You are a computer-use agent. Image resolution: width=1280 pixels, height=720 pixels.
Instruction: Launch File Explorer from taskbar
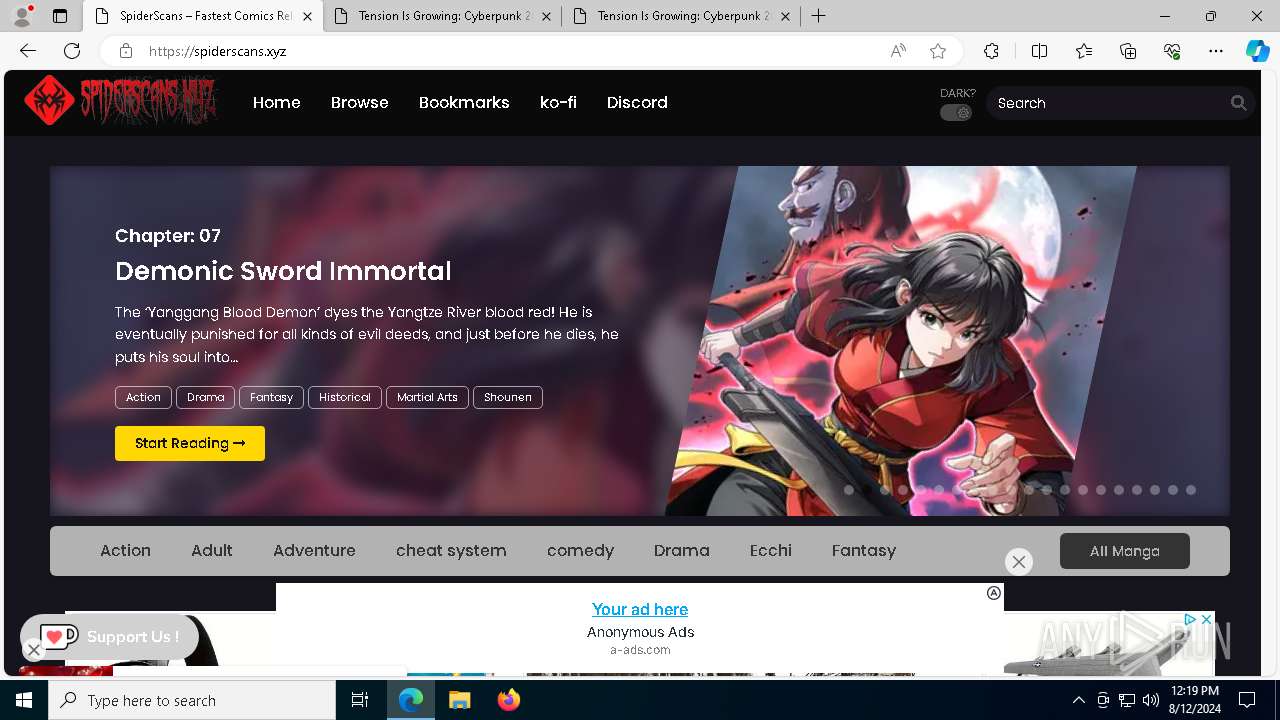tap(459, 700)
